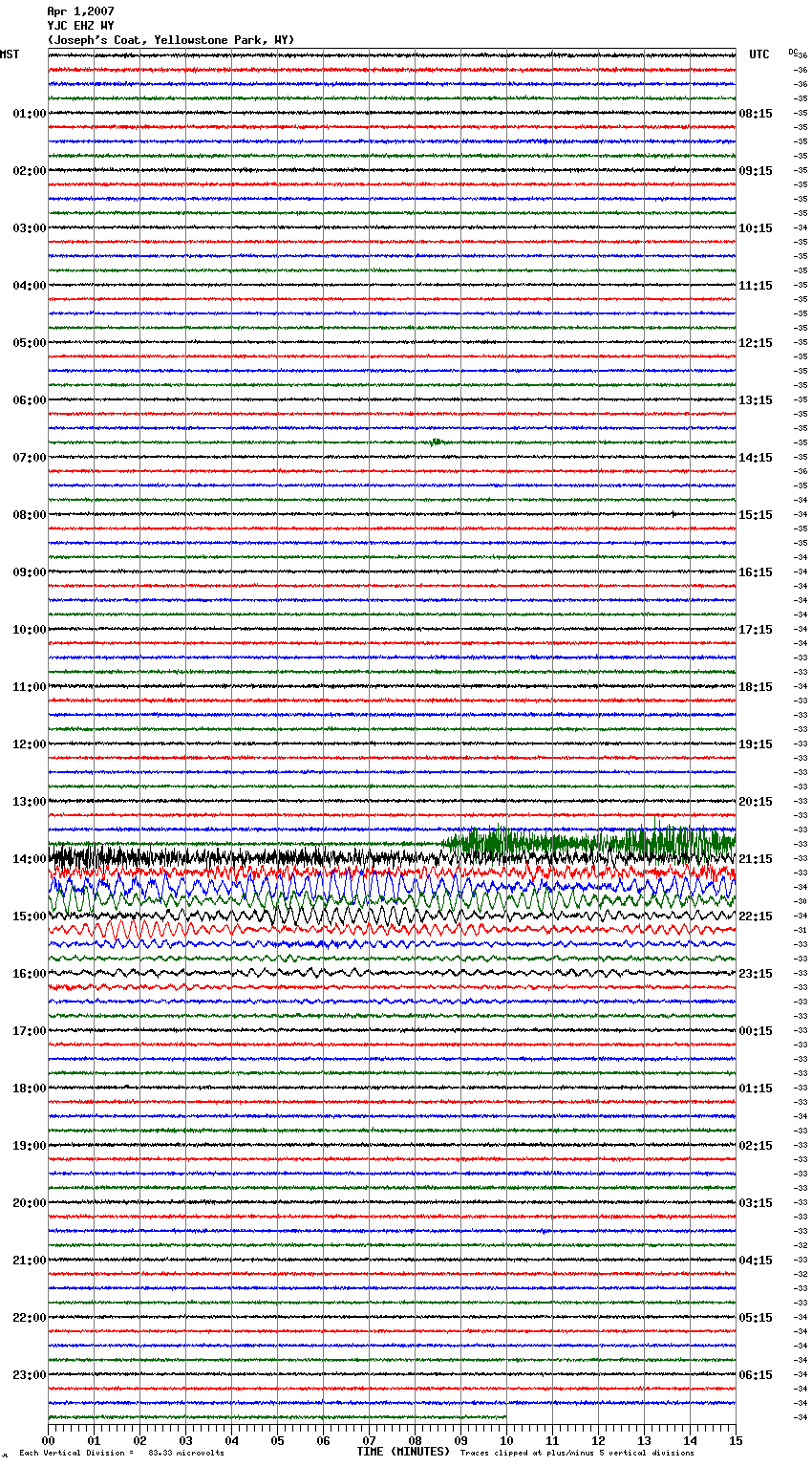
Task: Click the small green blip on the 06:45 trace
Action: coord(436,442)
